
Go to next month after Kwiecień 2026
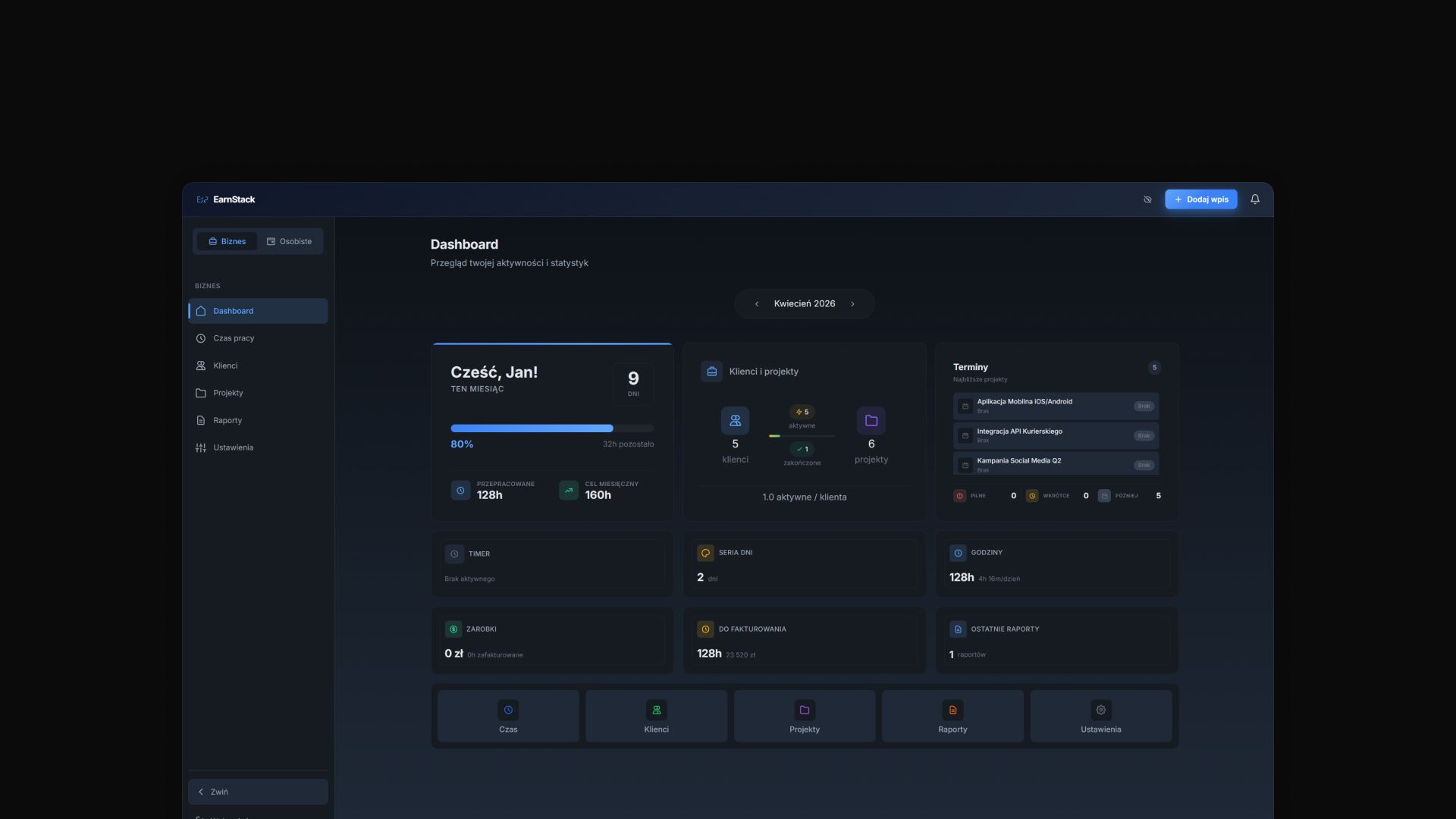852,304
